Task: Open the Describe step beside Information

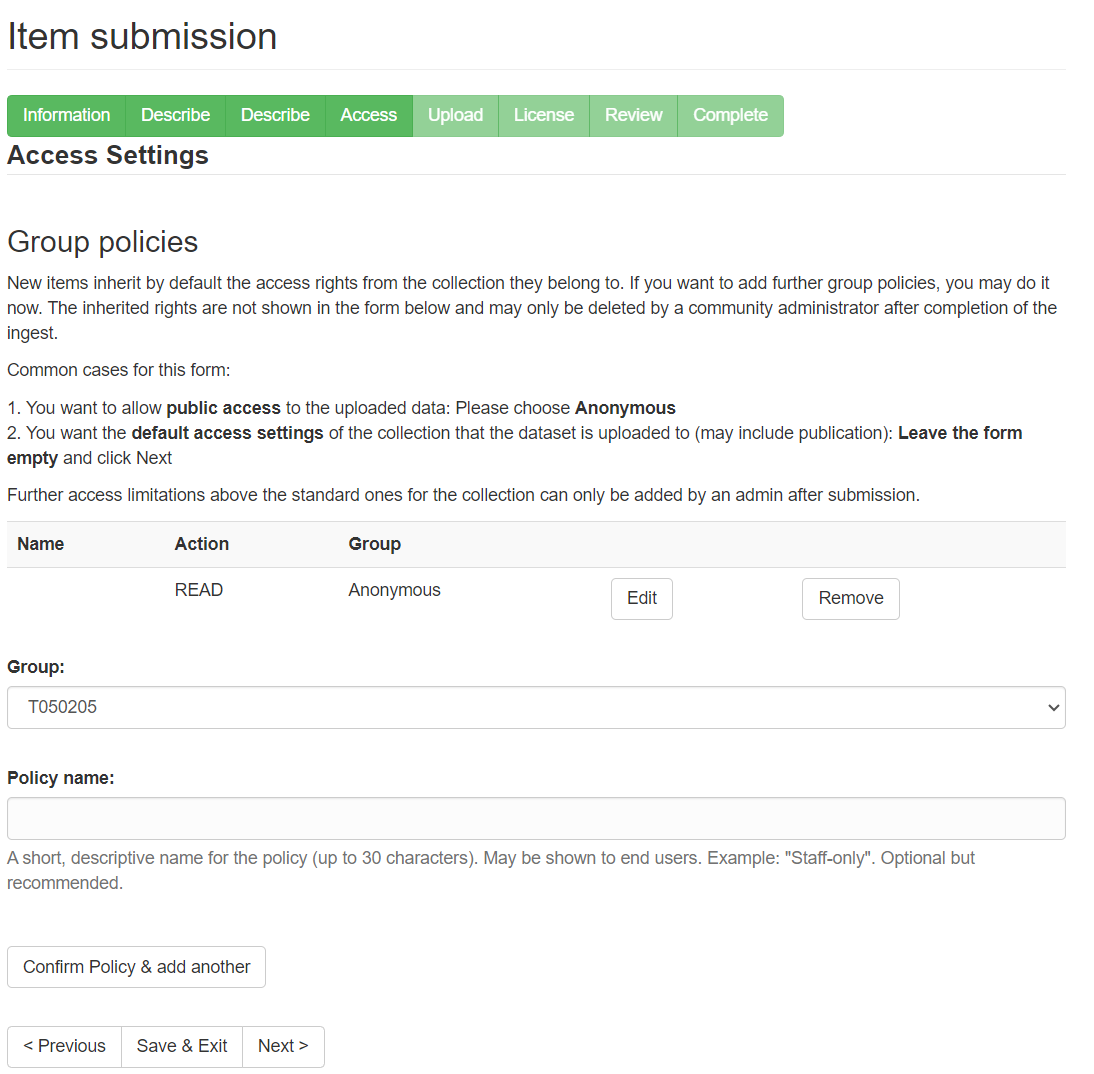Action: (176, 116)
